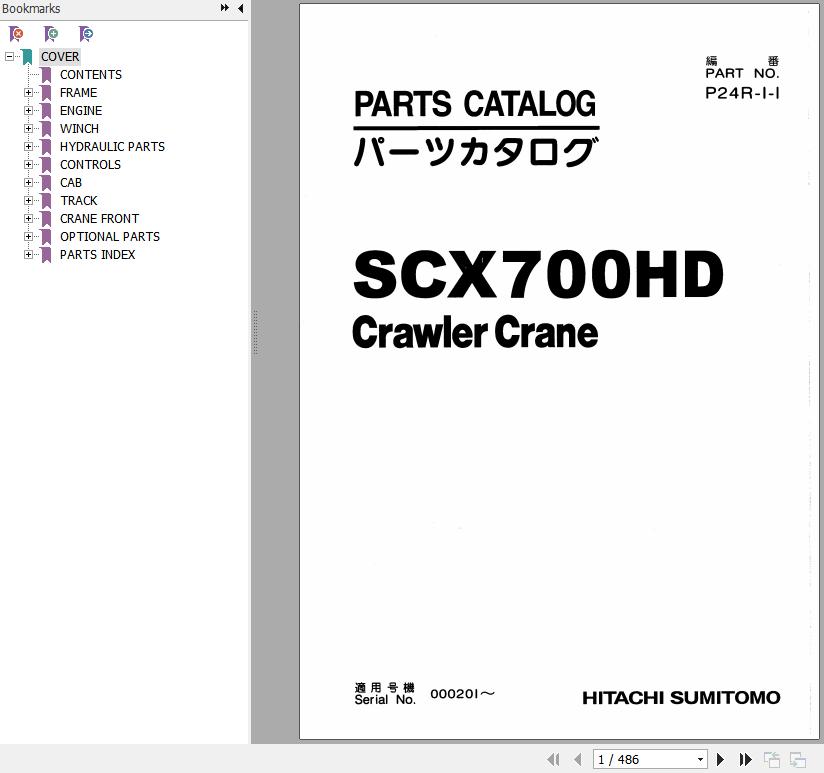Expand the WINCH bookmark
This screenshot has height=773, width=824.
[28, 128]
